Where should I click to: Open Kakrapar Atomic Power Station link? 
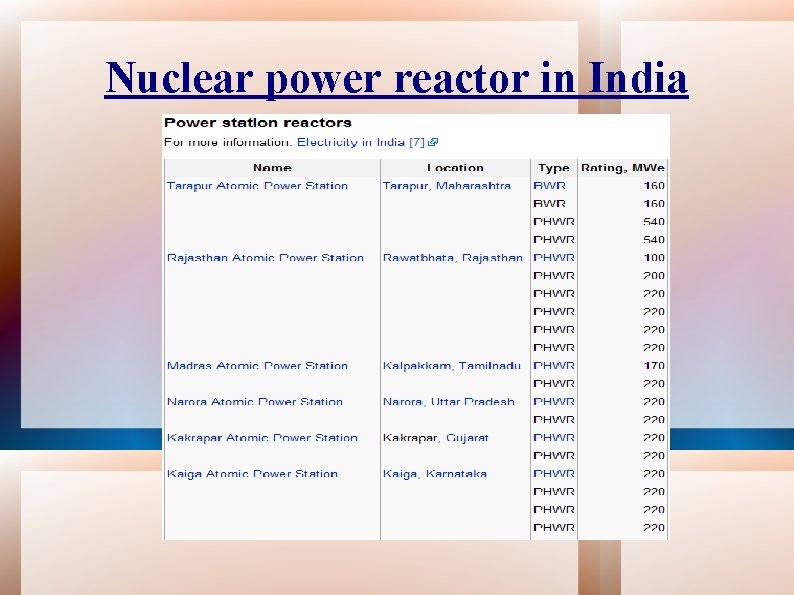(262, 438)
